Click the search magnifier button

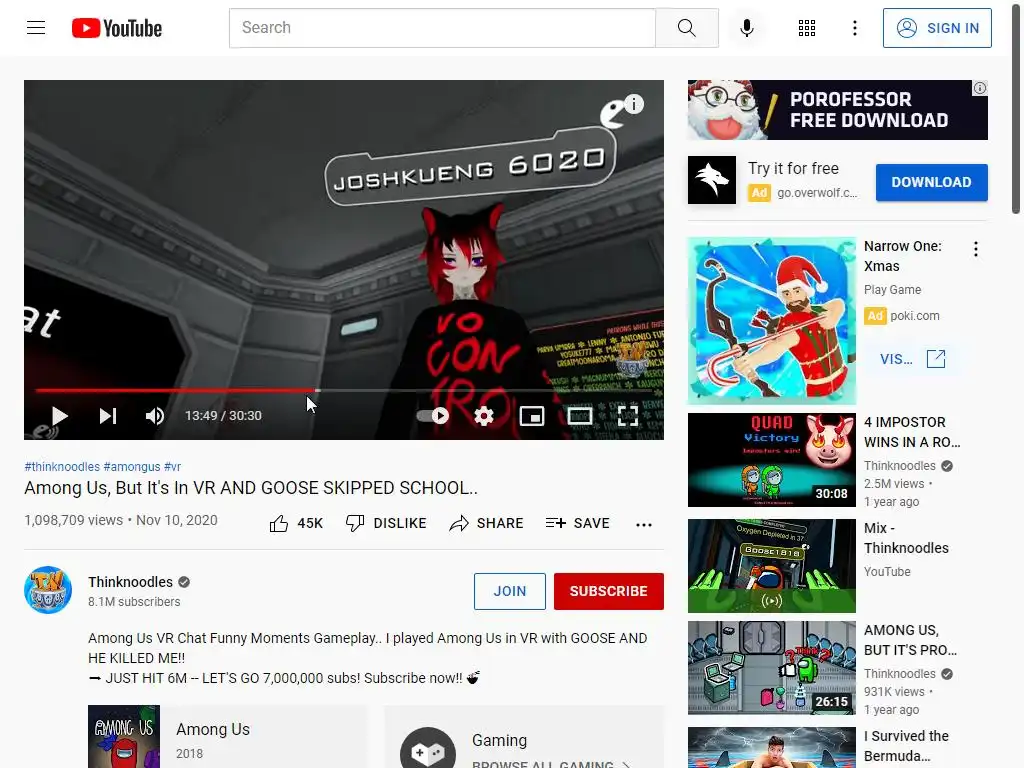pos(686,28)
